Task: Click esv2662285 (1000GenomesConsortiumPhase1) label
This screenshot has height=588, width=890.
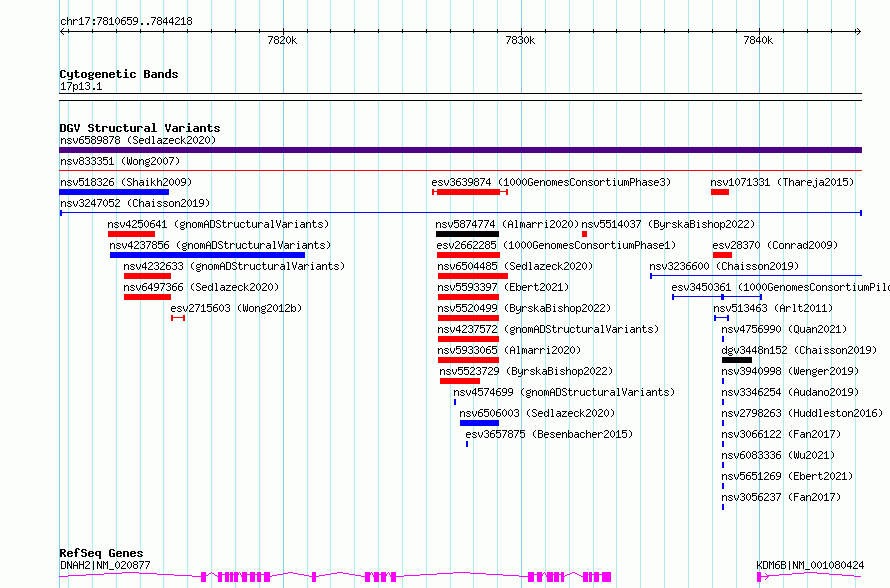Action: point(556,245)
